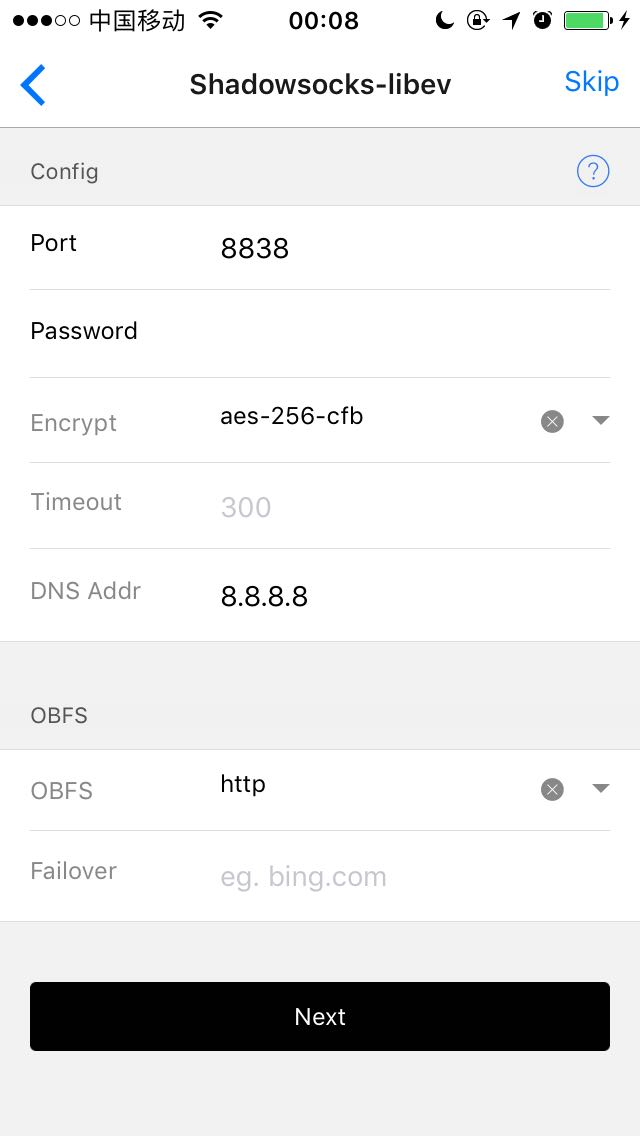The image size is (640, 1136).
Task: Edit the Port field showing 8838
Action: click(400, 249)
